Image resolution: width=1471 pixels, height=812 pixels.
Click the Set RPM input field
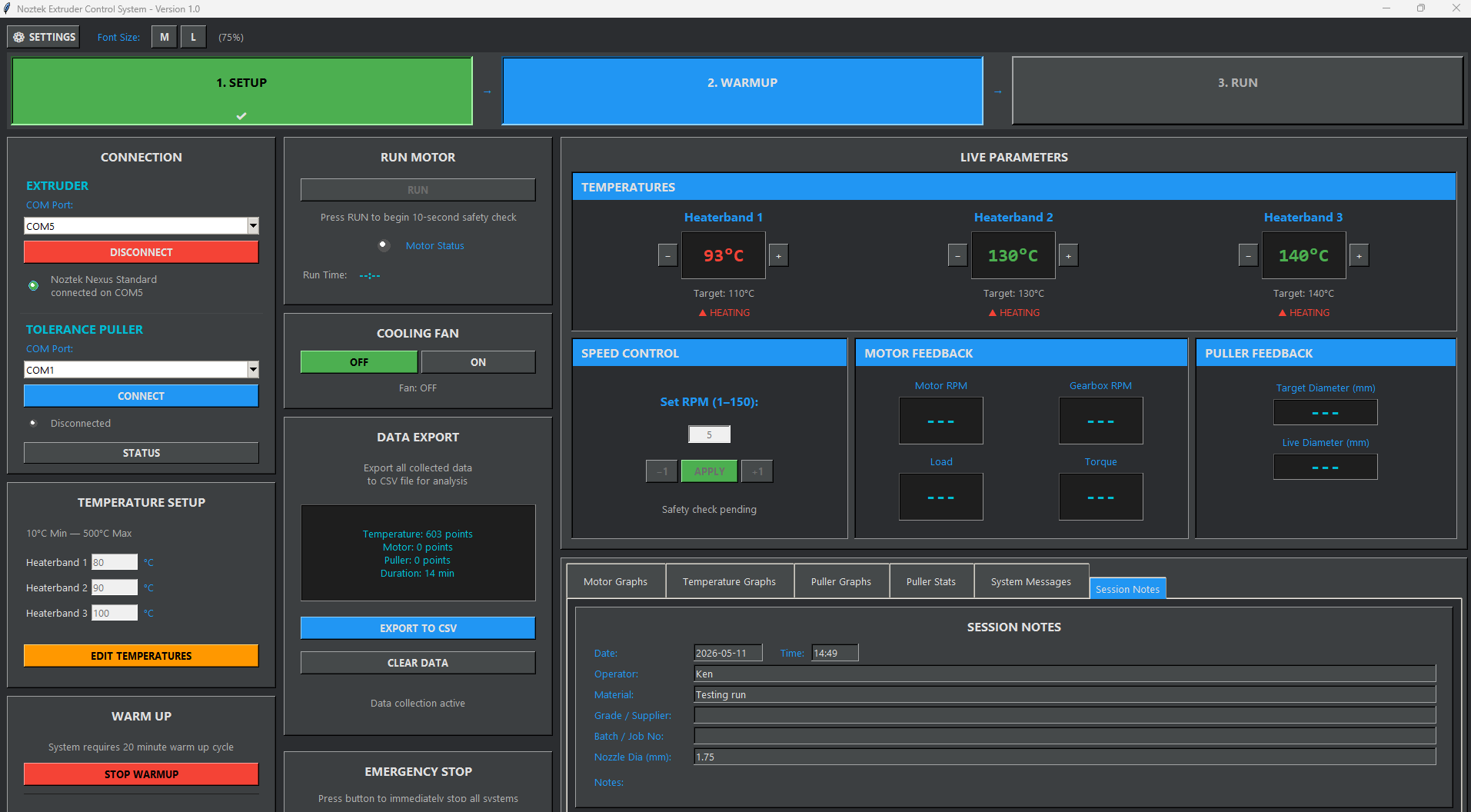709,434
